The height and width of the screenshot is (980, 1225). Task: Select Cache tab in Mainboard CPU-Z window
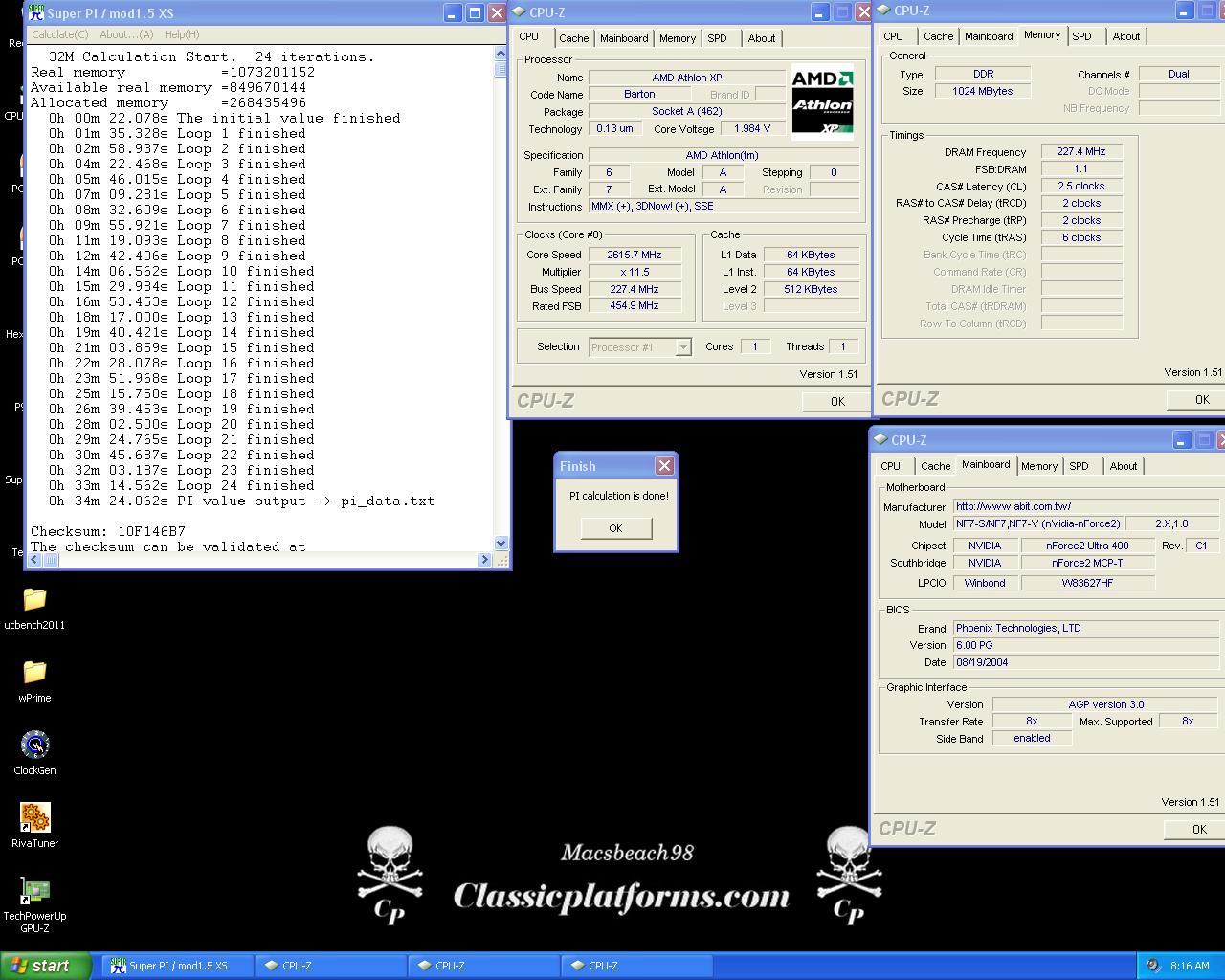coord(936,466)
